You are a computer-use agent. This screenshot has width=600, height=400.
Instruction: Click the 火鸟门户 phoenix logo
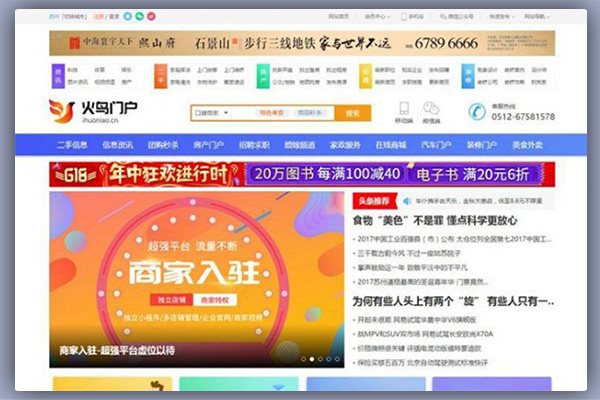coord(93,111)
